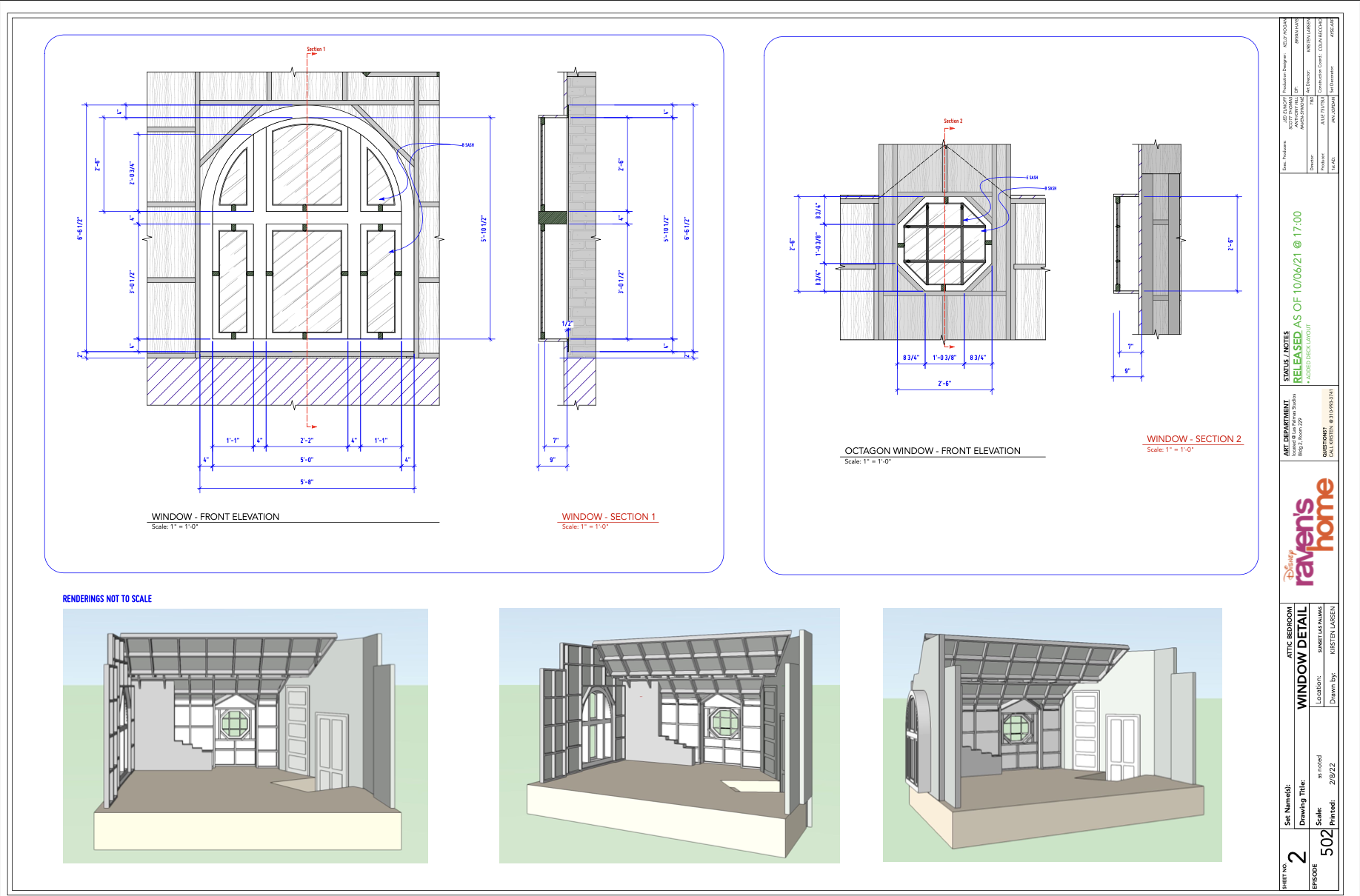
Task: Click the left attic bedroom rendering
Action: [245, 735]
